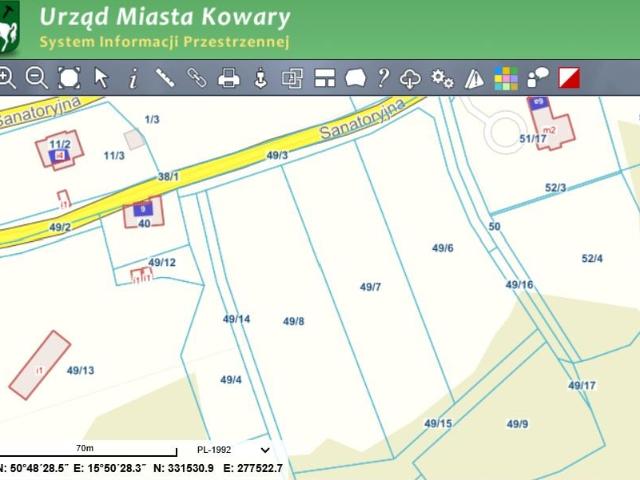Screen dimensions: 640x480
Task: Click parcel 49/7 on the map
Action: tap(370, 287)
